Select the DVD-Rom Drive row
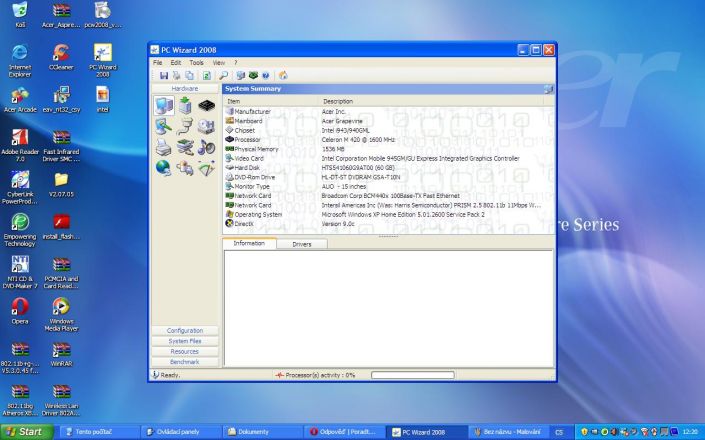The image size is (705, 440). click(x=388, y=177)
